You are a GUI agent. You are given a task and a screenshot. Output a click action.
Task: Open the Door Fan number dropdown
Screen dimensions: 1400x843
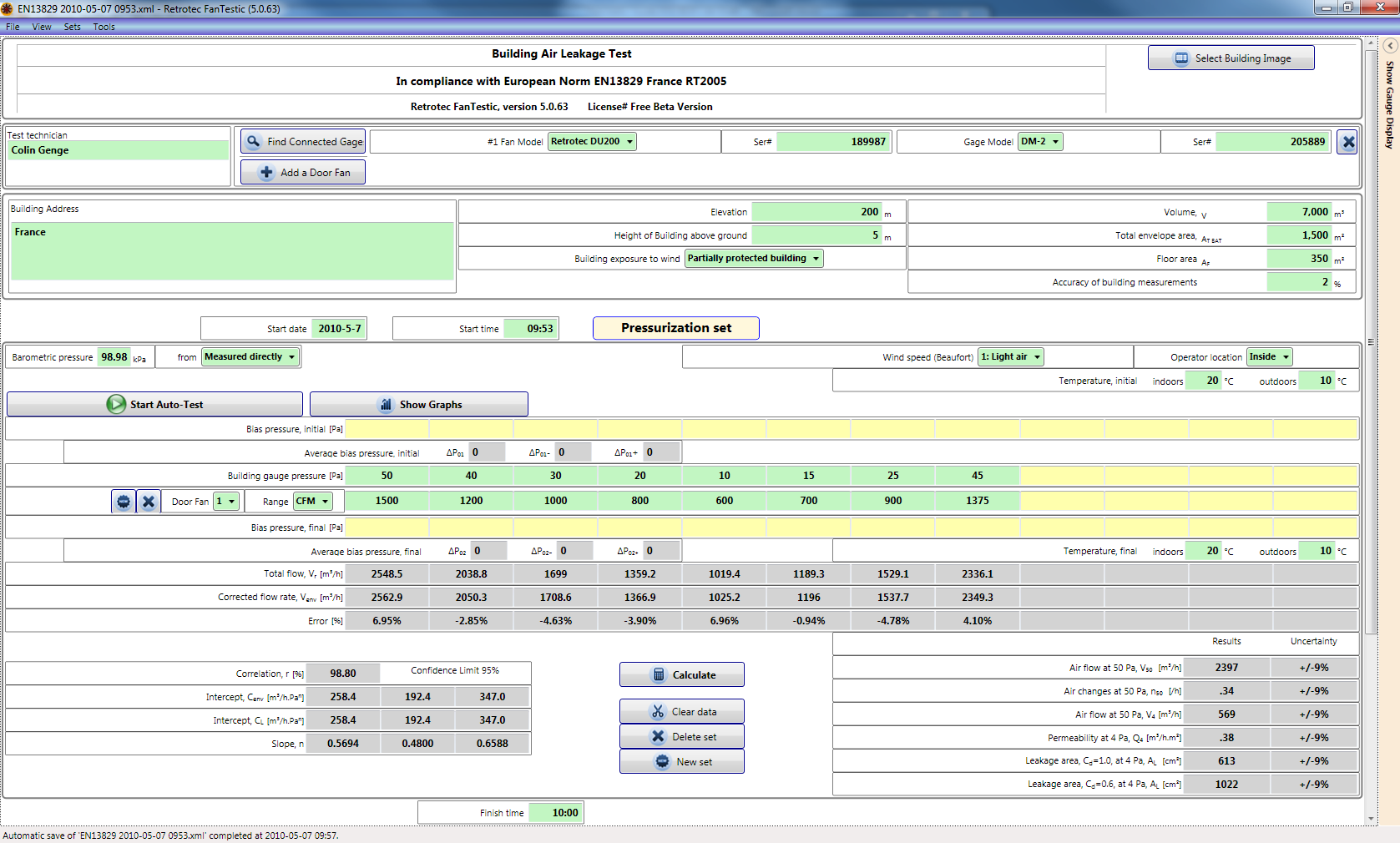pos(226,502)
